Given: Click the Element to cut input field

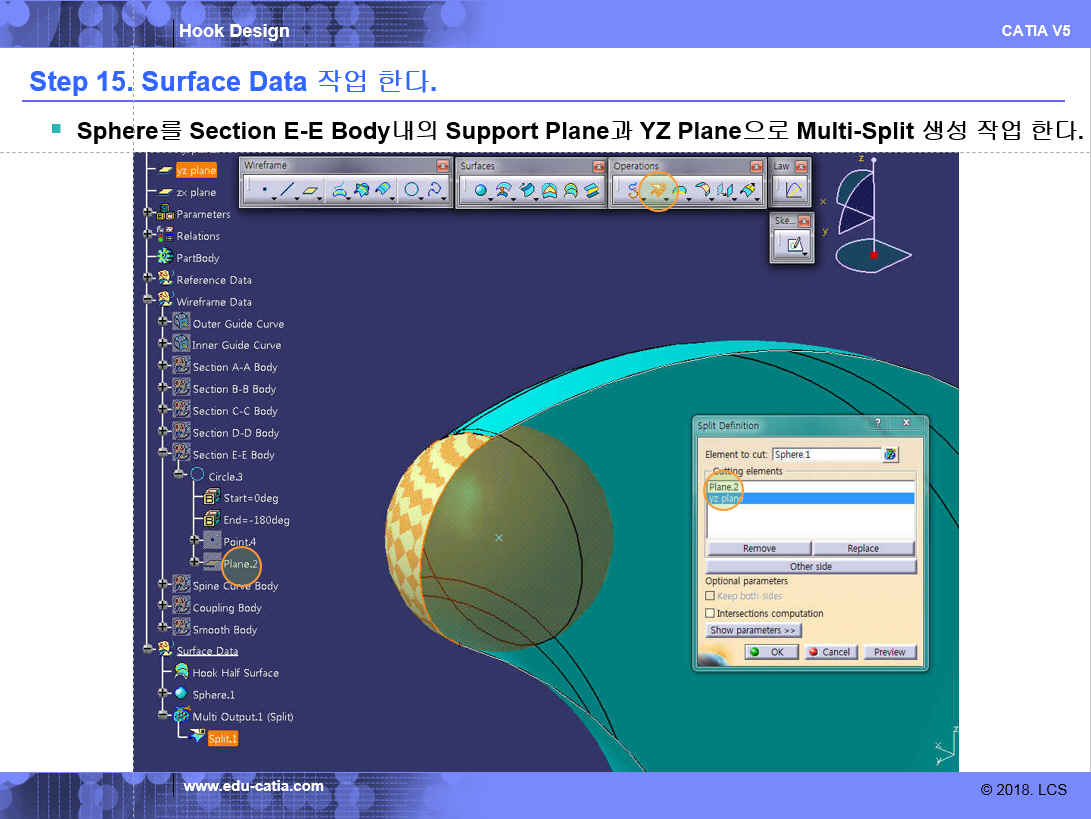Looking at the screenshot, I should point(825,455).
